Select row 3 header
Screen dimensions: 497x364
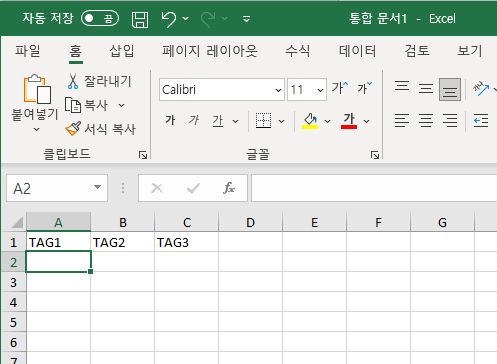coord(13,282)
